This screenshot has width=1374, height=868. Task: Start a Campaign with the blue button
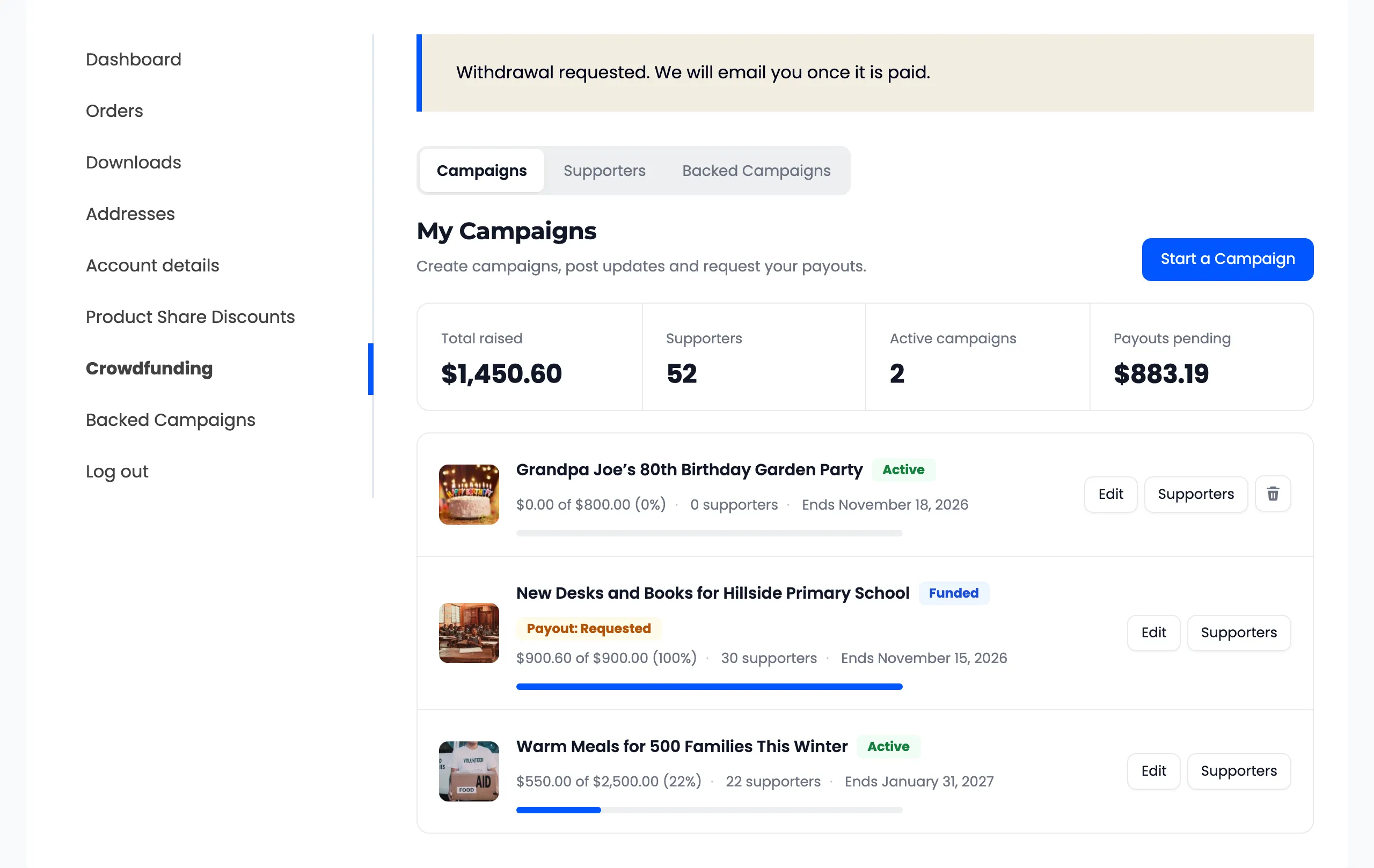[x=1227, y=260]
